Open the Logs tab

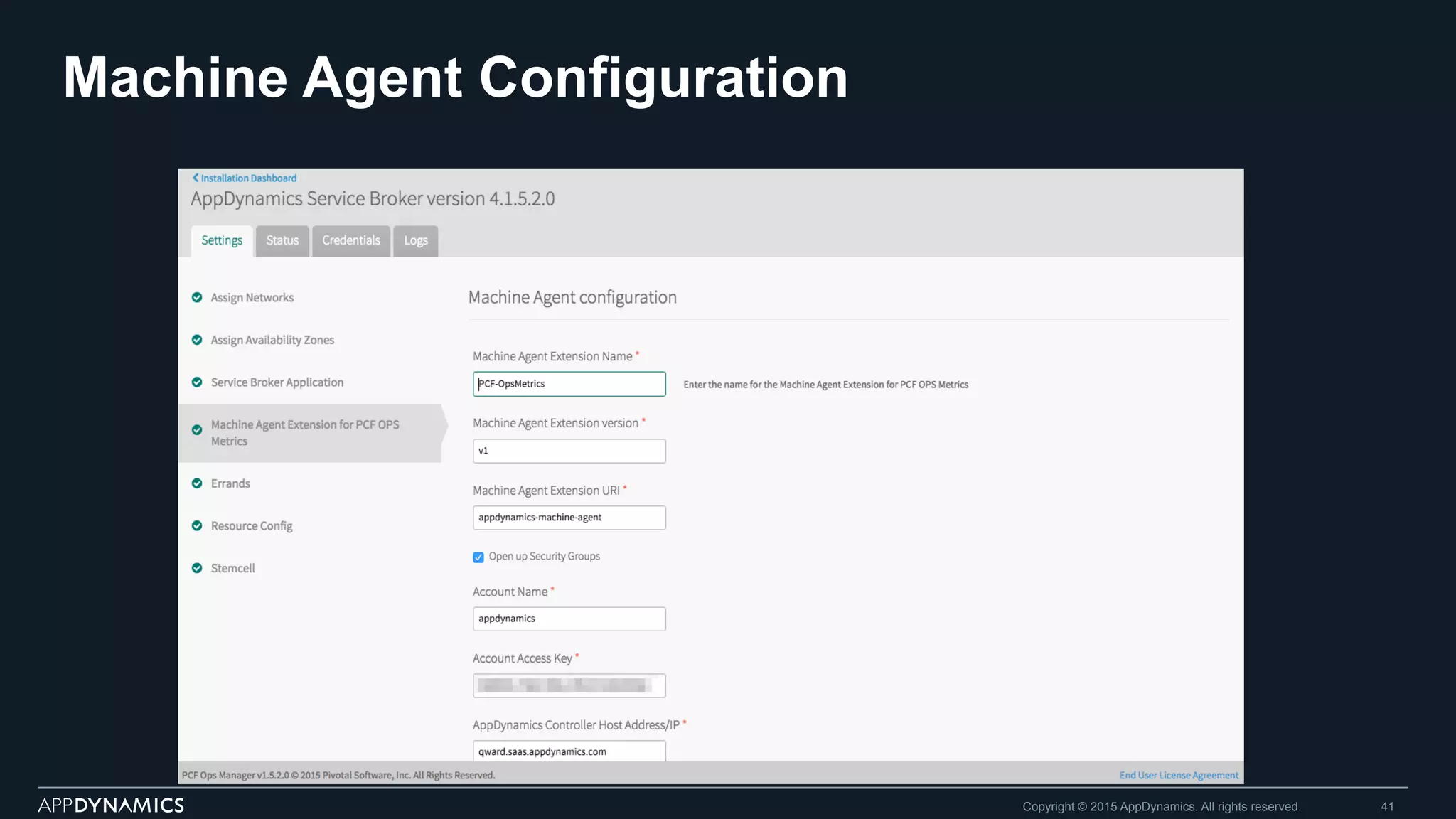416,241
